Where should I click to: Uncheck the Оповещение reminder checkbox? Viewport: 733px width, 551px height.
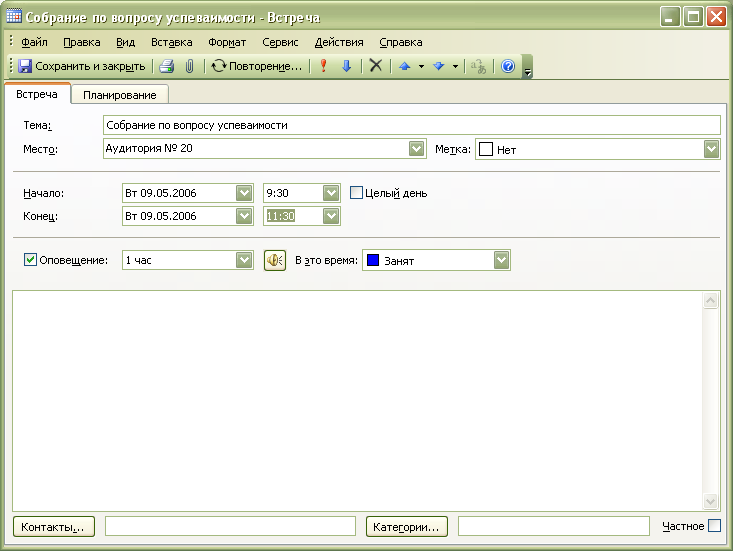pyautogui.click(x=30, y=260)
